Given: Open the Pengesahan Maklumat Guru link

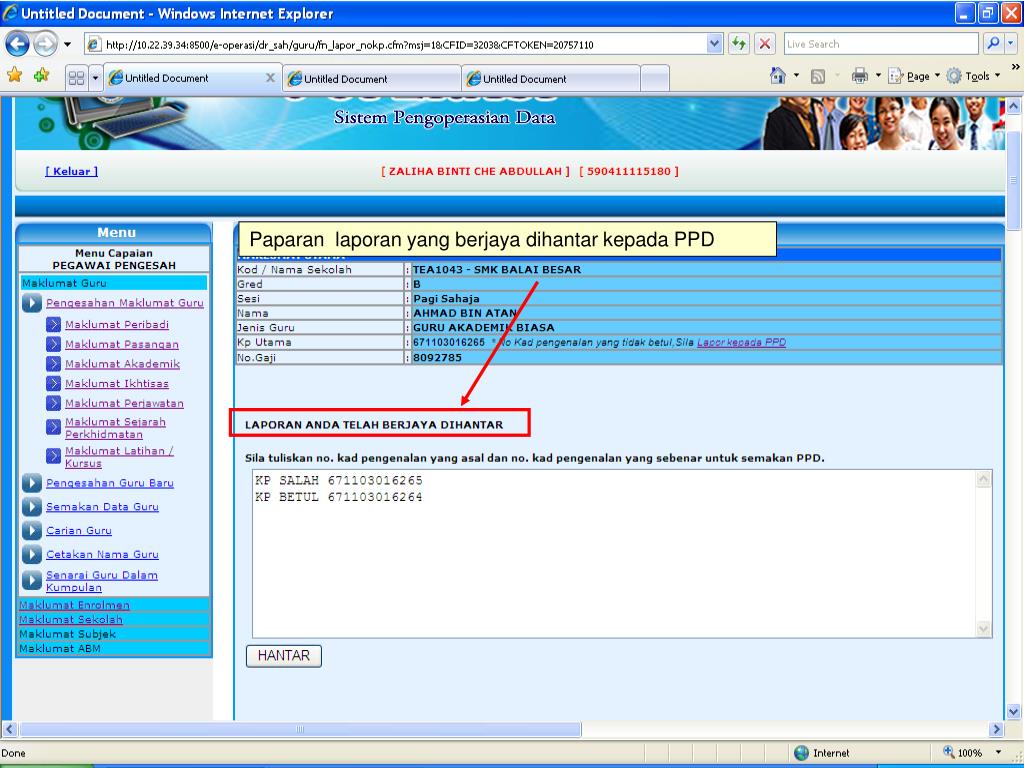Looking at the screenshot, I should [x=125, y=303].
